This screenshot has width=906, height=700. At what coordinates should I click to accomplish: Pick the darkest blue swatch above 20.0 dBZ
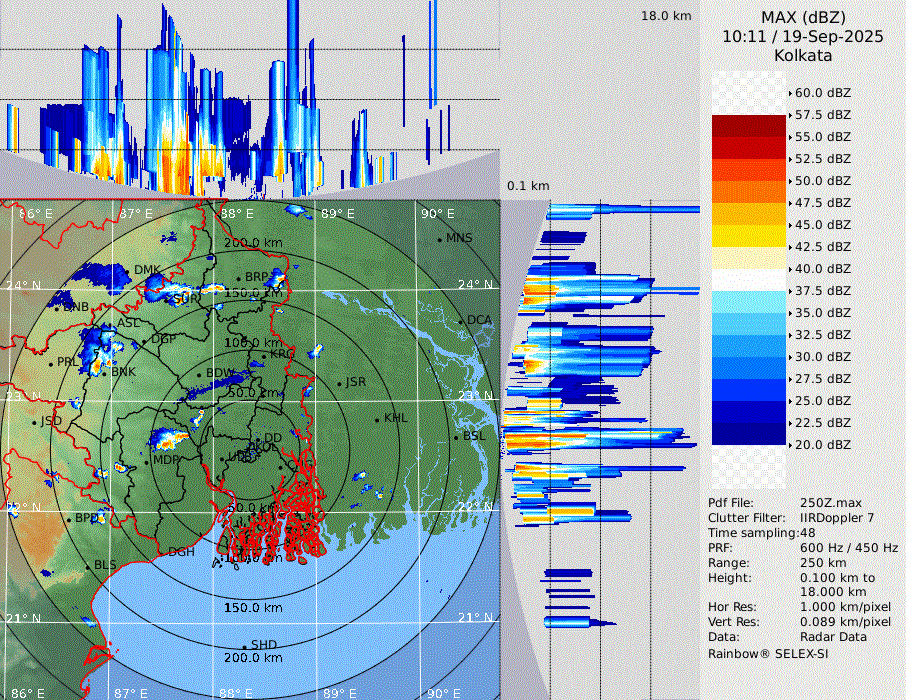748,434
